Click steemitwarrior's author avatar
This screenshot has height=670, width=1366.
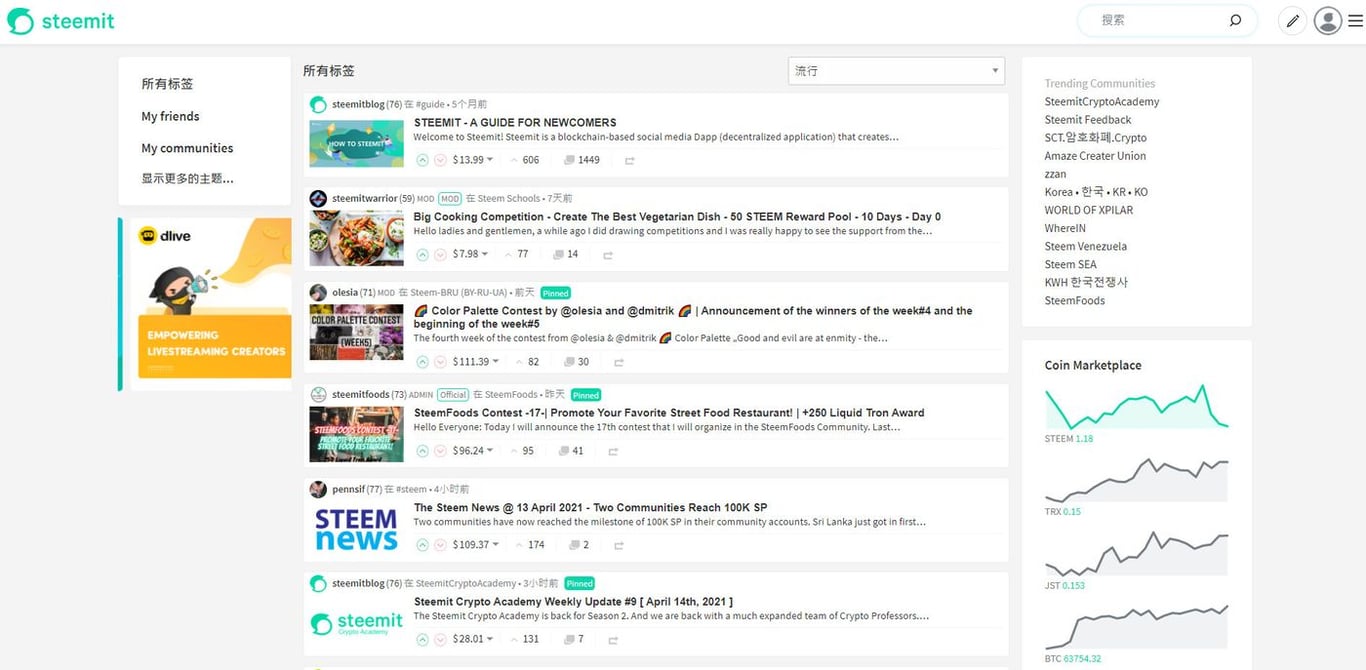click(x=318, y=198)
